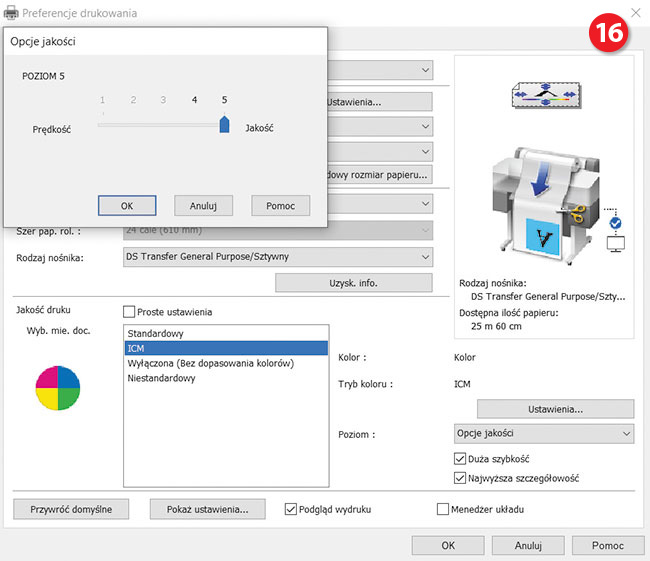Enable the Menedzer układu checkbox
This screenshot has width=650, height=561.
[444, 509]
